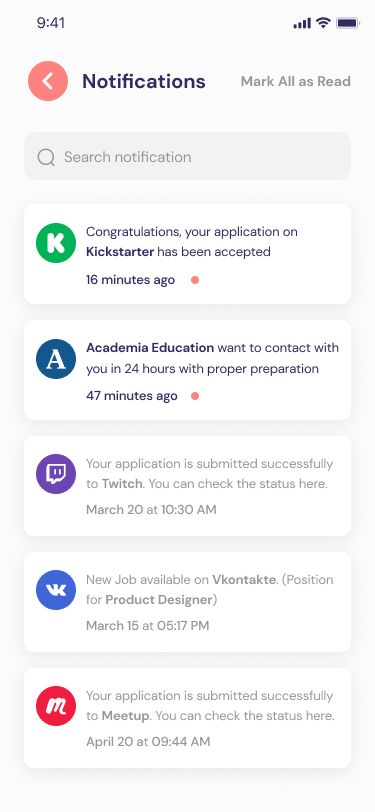Tap the Wi-Fi status icon
The width and height of the screenshot is (375, 812).
(x=324, y=23)
